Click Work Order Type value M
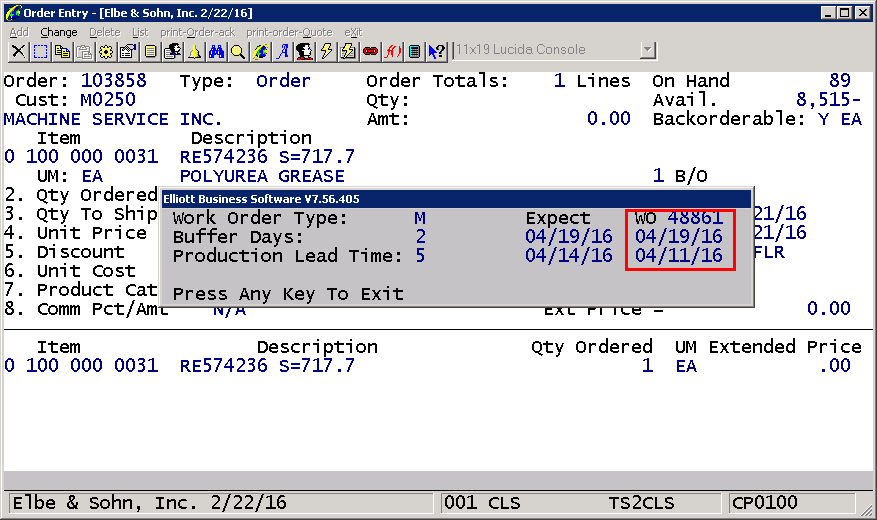This screenshot has height=520, width=877. pyautogui.click(x=419, y=218)
